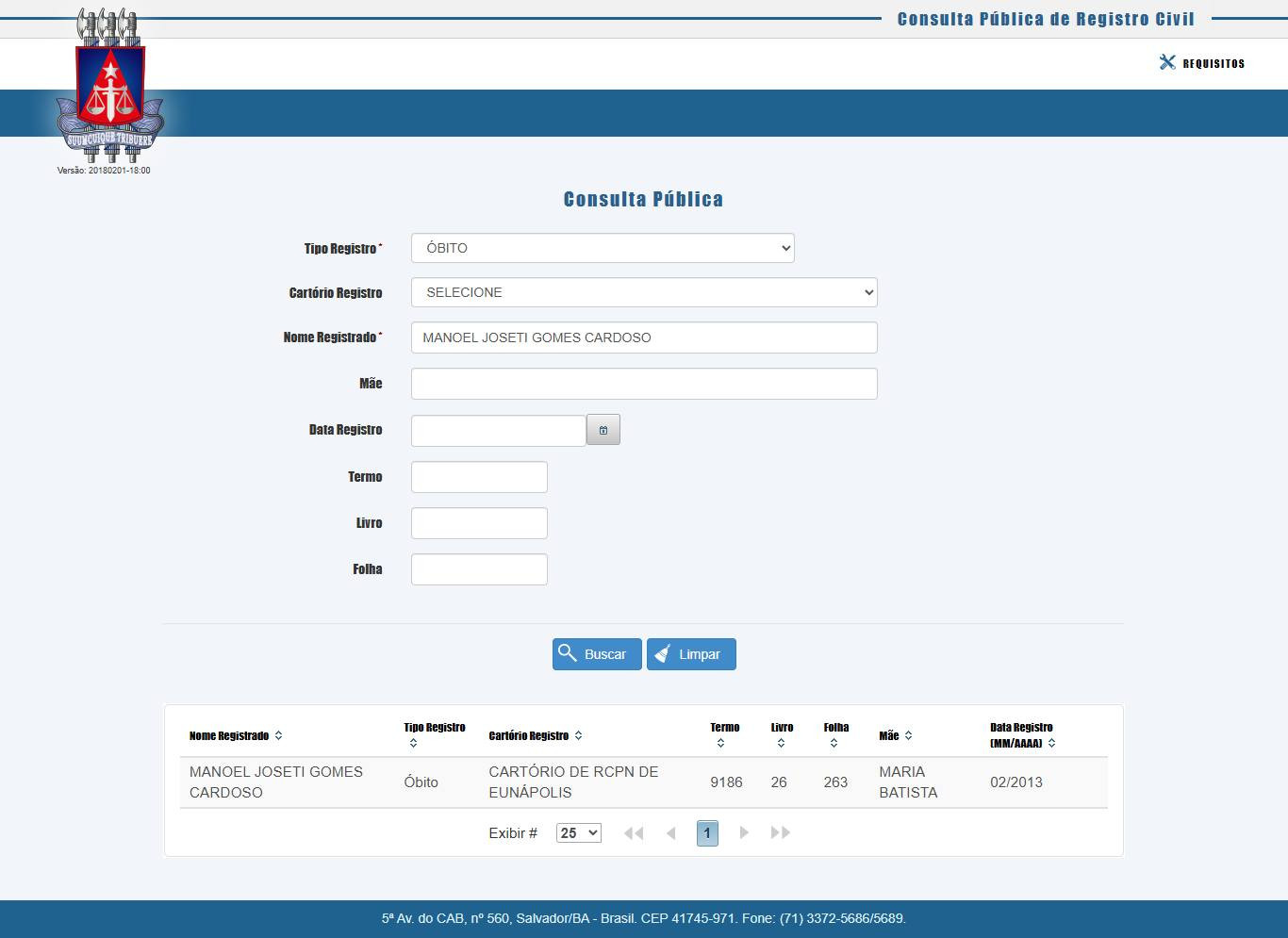Click the Requisitos tools icon

(1167, 62)
